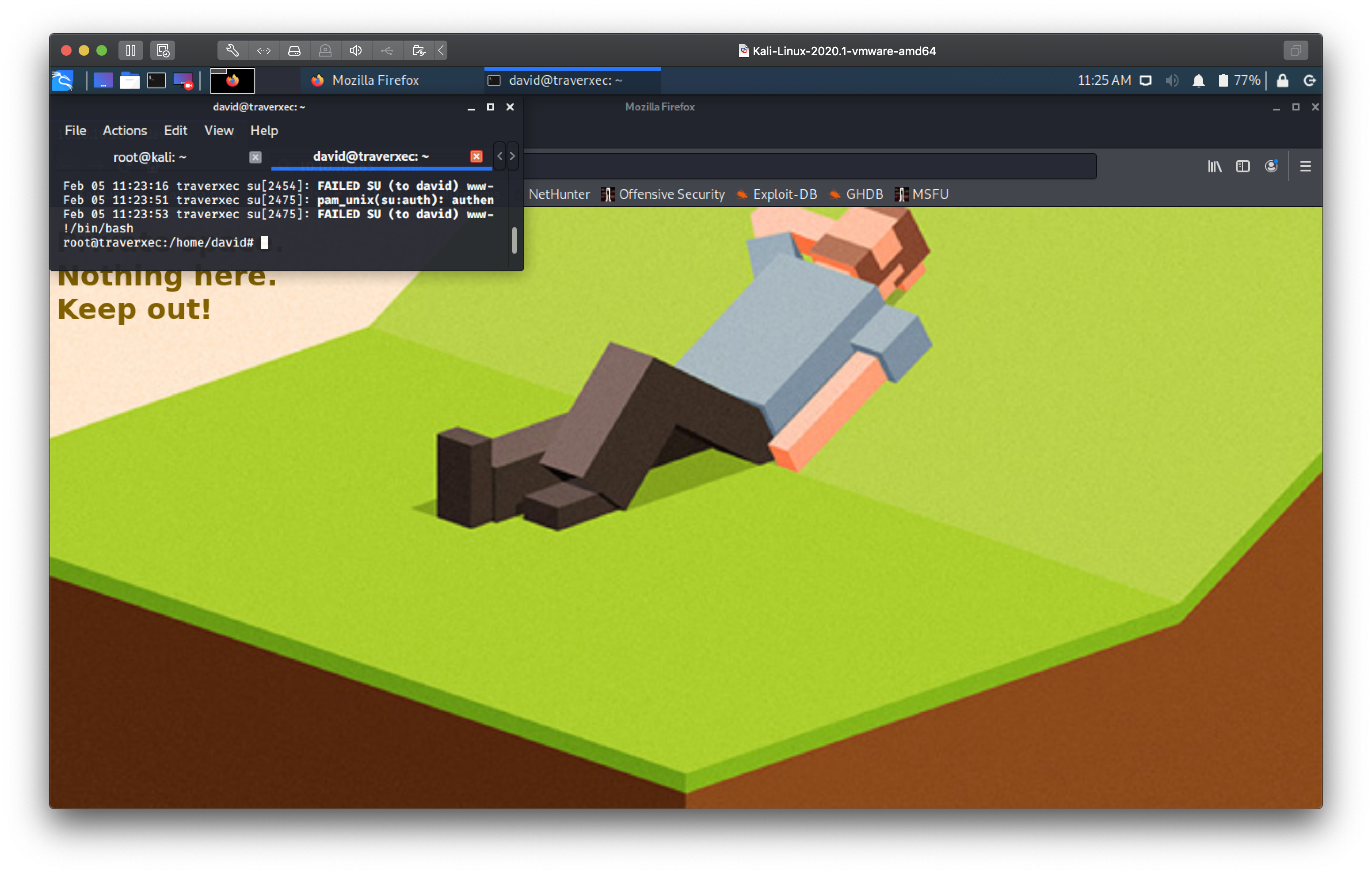Close the david@traverxec terminal tab

pyautogui.click(x=476, y=156)
